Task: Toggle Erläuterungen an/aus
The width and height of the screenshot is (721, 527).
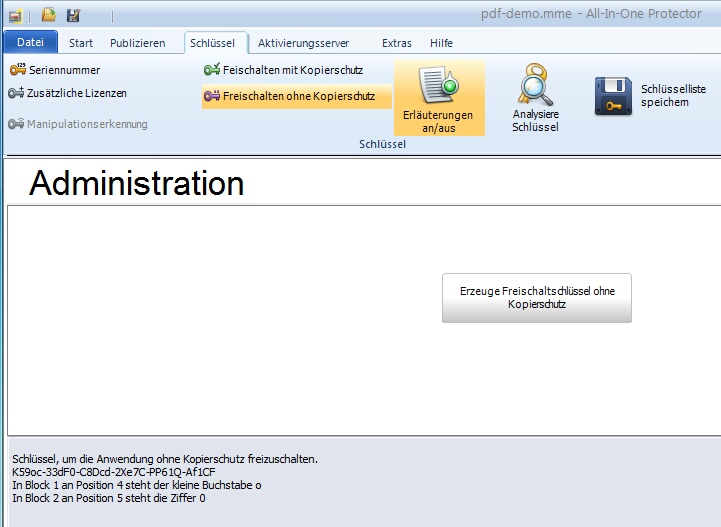Action: (x=438, y=98)
